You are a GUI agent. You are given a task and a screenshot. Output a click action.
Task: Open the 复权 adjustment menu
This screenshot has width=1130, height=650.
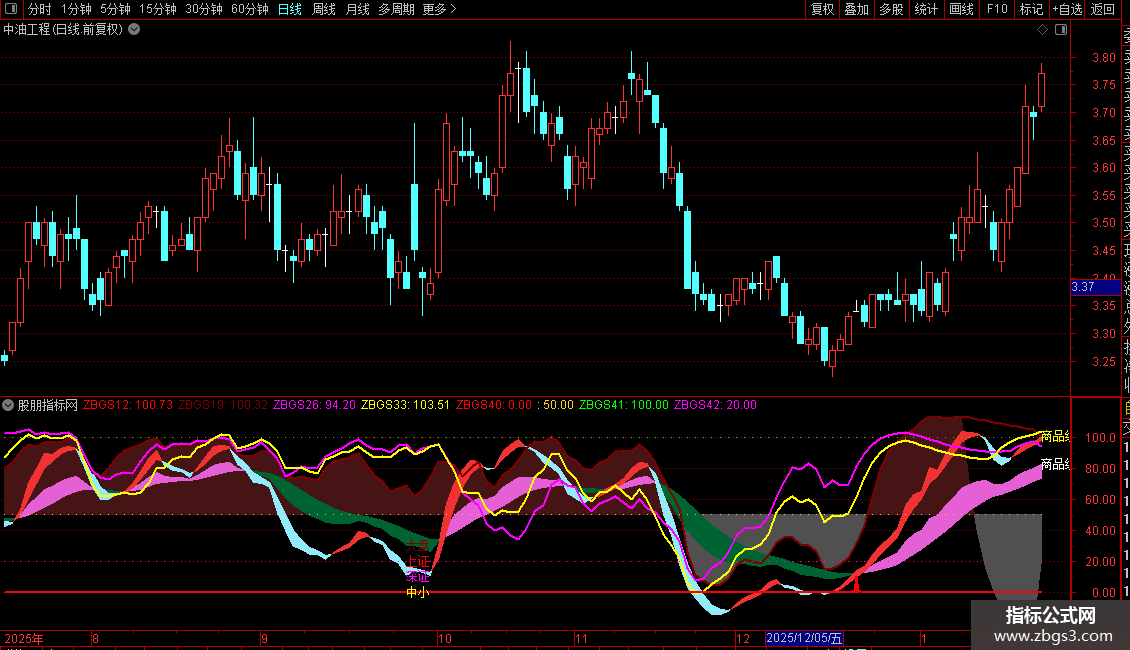coord(822,9)
